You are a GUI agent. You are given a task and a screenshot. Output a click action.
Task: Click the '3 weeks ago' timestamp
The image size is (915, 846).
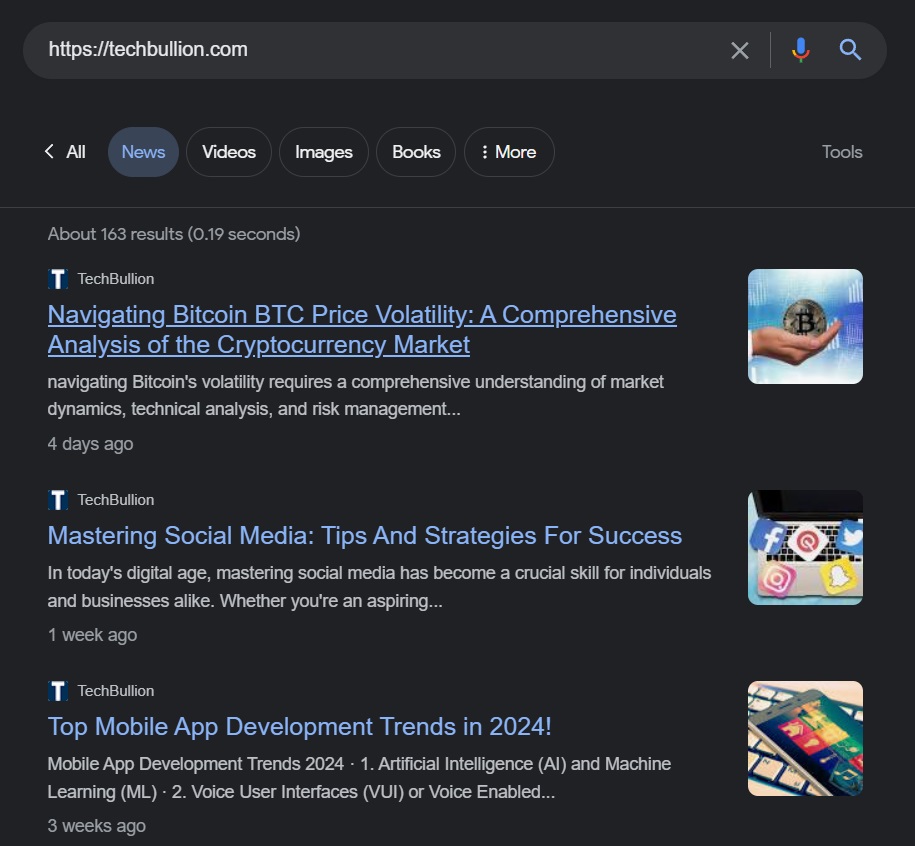[96, 826]
